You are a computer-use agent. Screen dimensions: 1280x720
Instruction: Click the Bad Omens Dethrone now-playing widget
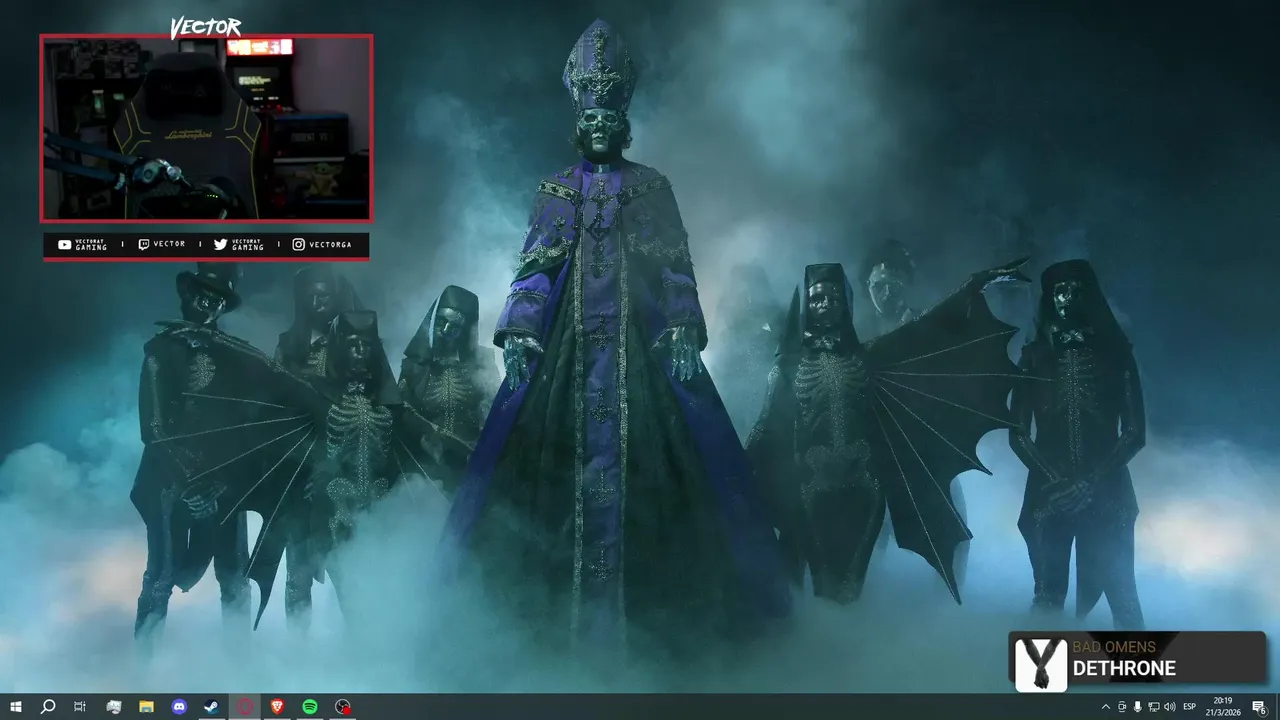coord(1137,659)
